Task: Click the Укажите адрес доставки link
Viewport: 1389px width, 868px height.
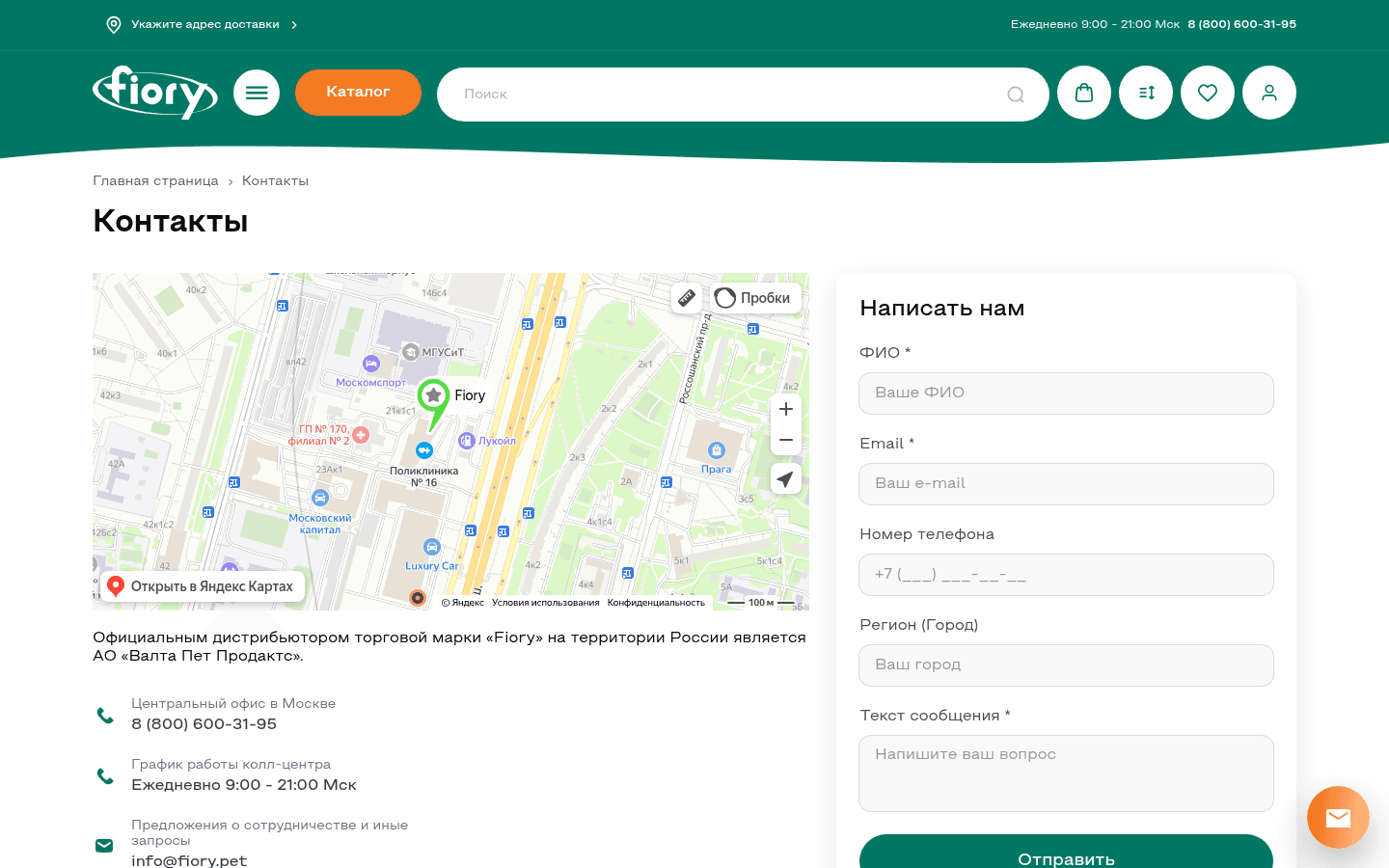Action: point(205,25)
